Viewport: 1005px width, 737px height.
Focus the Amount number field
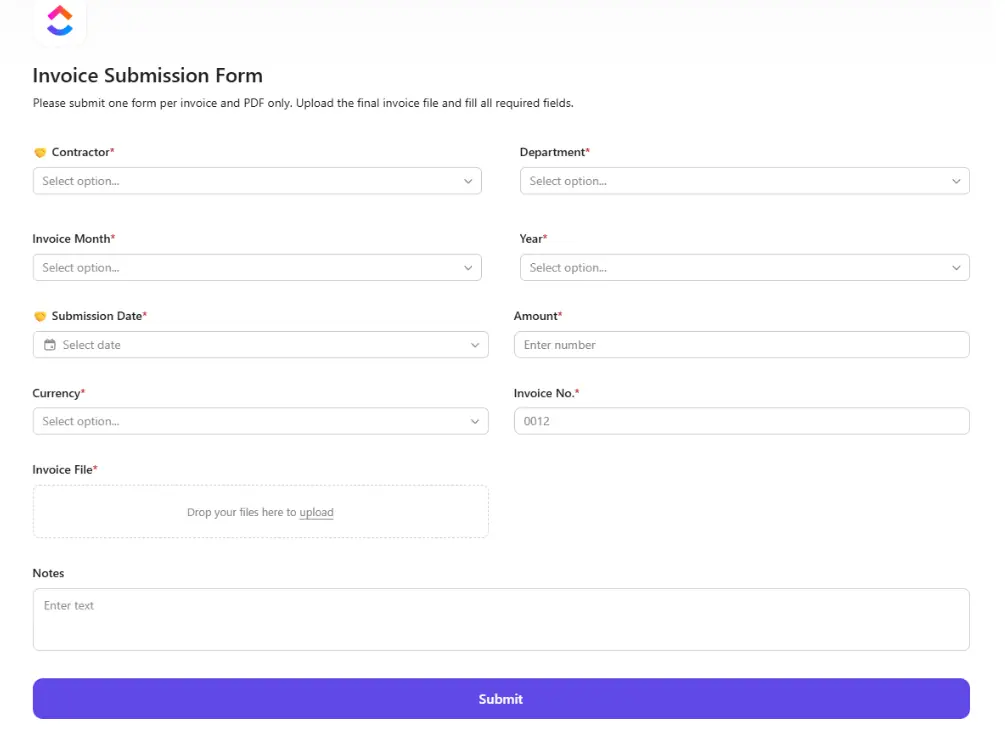pos(742,345)
